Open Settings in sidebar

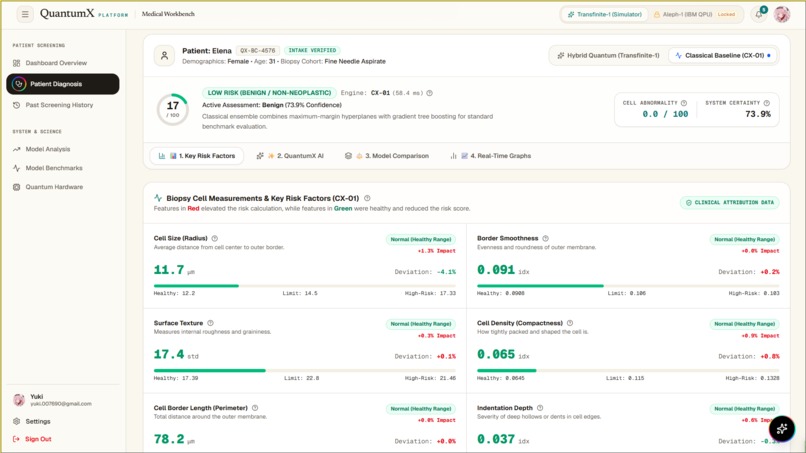63,421
